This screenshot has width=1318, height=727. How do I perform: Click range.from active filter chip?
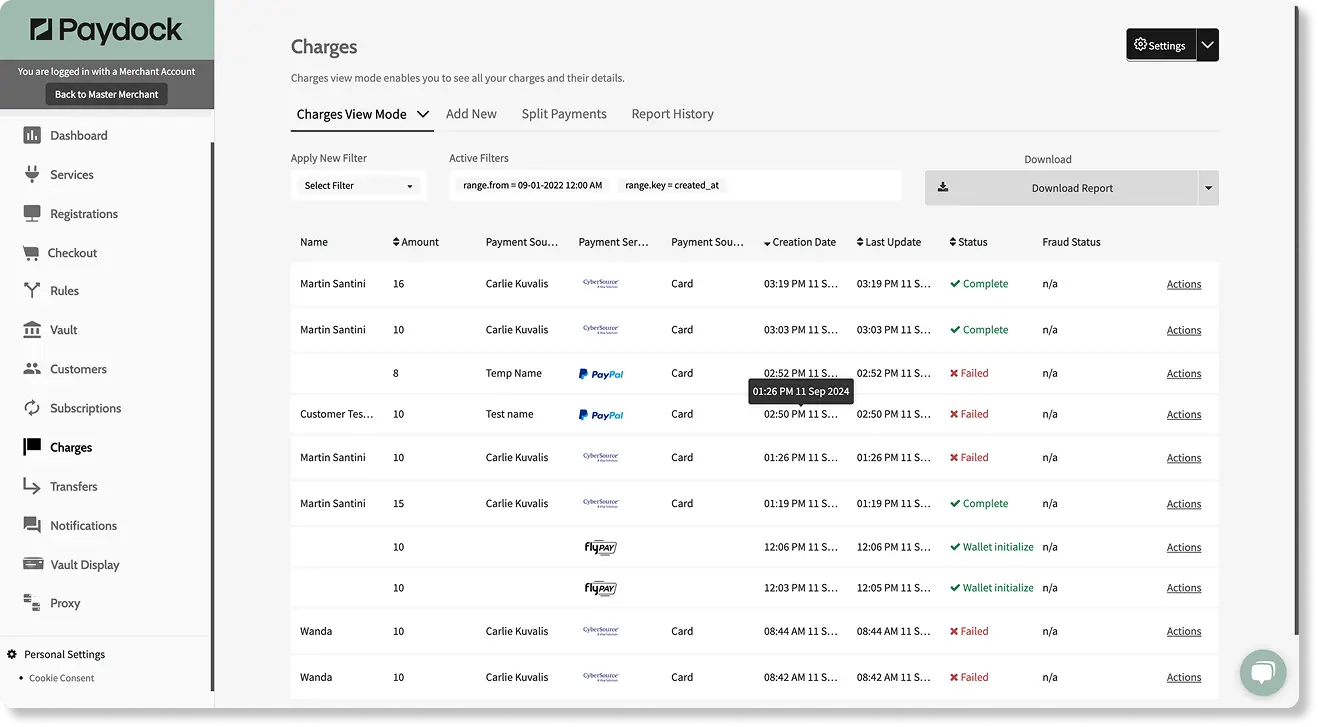click(533, 185)
